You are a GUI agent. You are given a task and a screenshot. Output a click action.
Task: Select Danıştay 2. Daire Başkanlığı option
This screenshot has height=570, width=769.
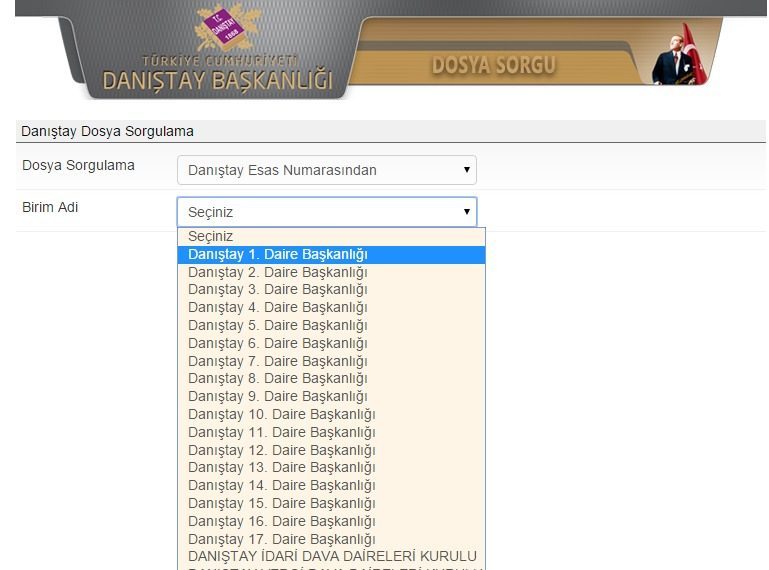coord(278,272)
